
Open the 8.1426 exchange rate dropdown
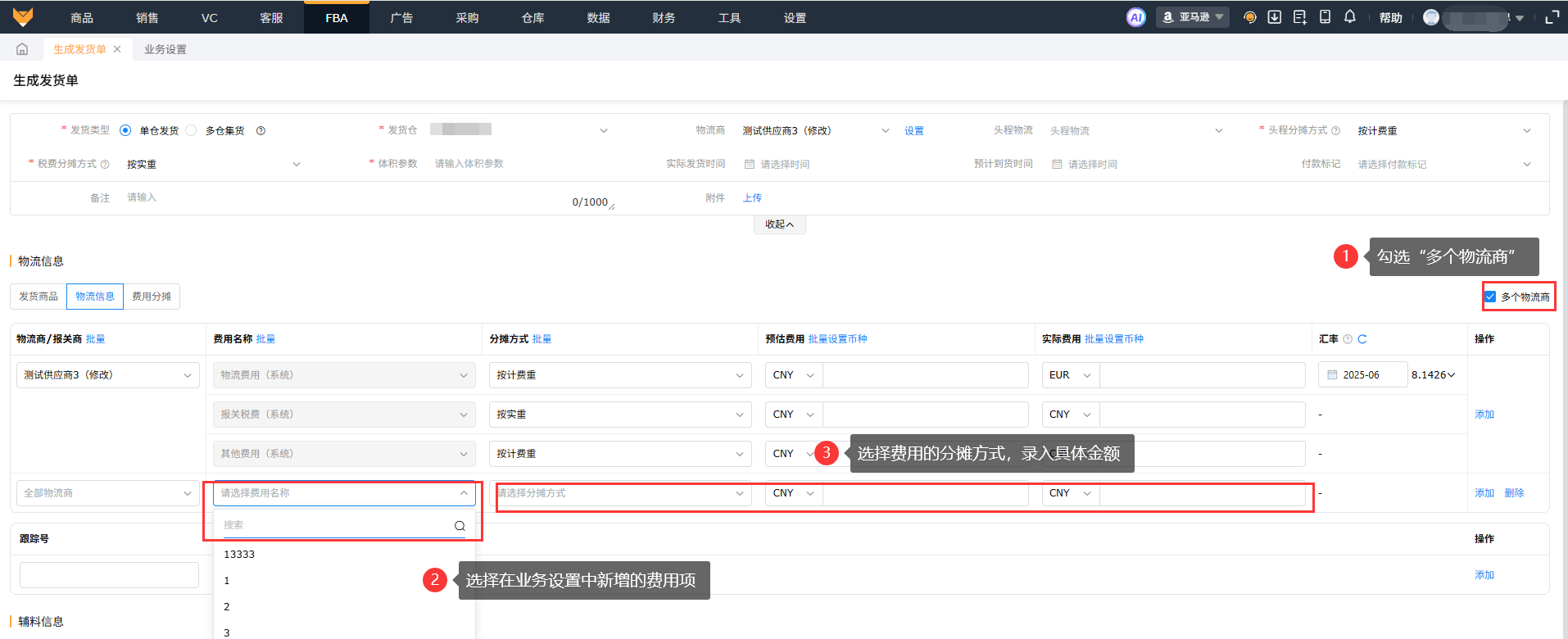pos(1433,375)
